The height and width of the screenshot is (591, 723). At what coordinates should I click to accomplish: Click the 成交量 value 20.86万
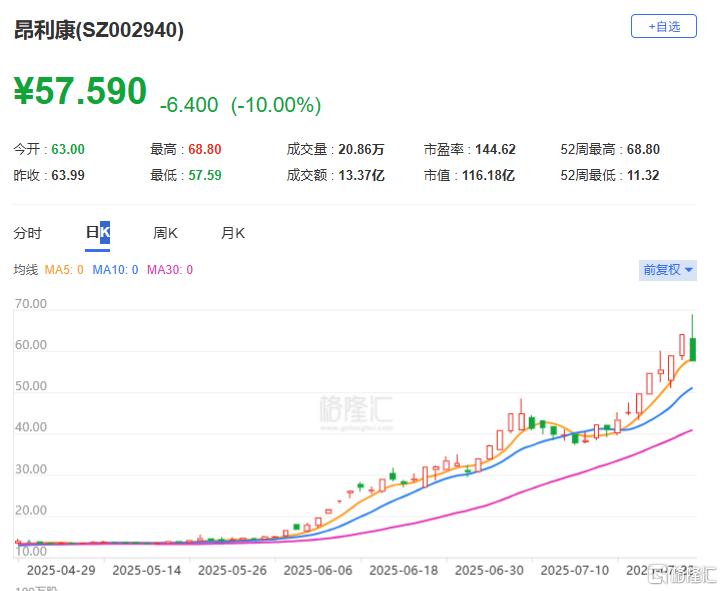tap(361, 149)
